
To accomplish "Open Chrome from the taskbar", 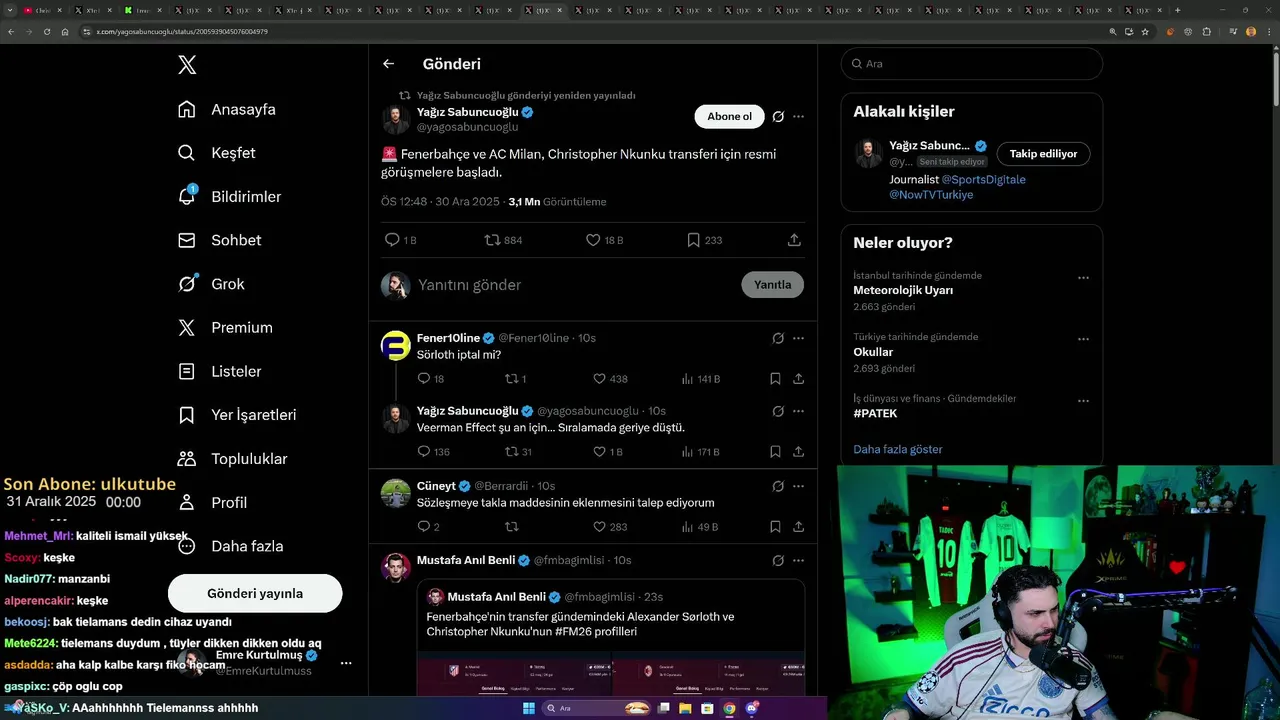I will click(729, 708).
